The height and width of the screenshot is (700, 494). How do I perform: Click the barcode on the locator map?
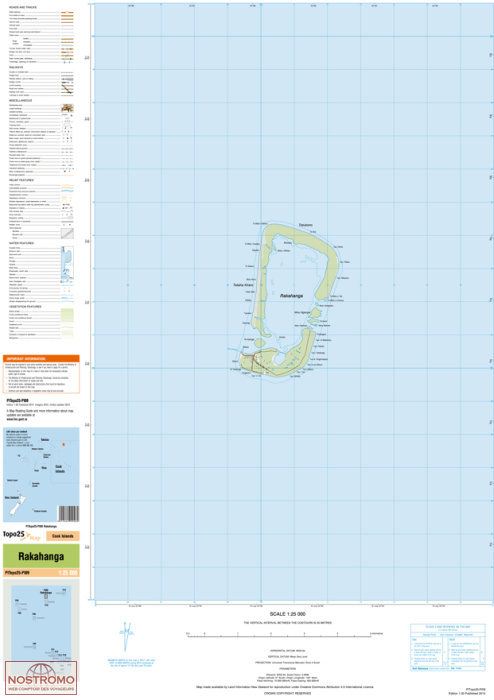(x=68, y=513)
